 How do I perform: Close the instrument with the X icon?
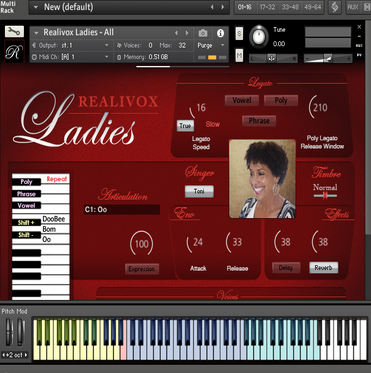[x=359, y=27]
